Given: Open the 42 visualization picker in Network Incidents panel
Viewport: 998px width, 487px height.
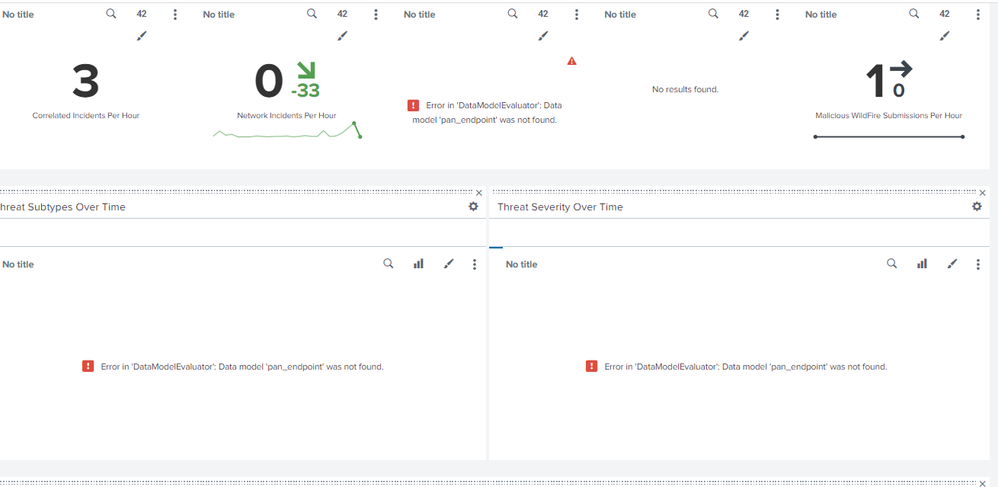Looking at the screenshot, I should coord(342,14).
